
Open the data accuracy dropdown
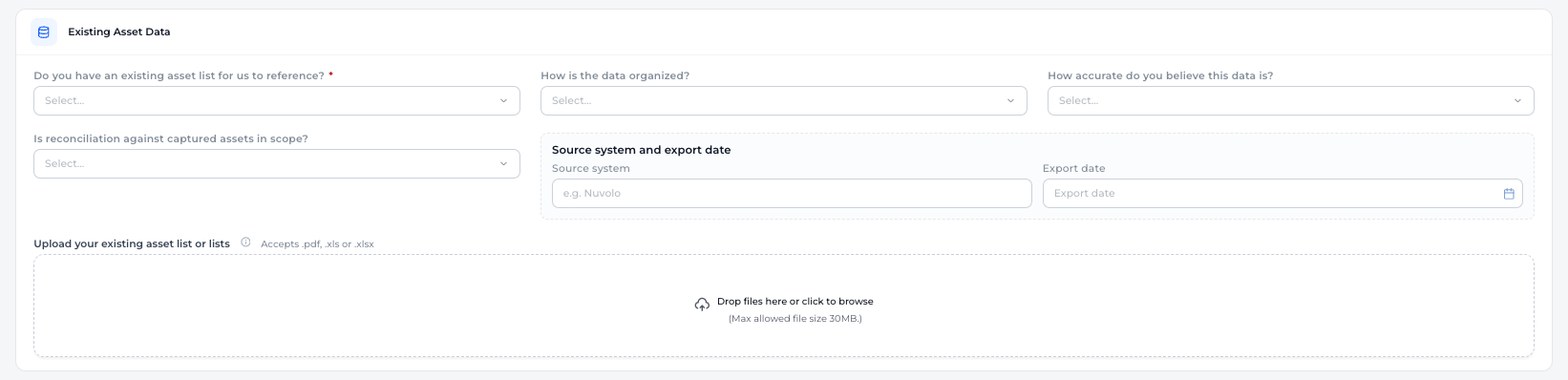coord(1291,100)
